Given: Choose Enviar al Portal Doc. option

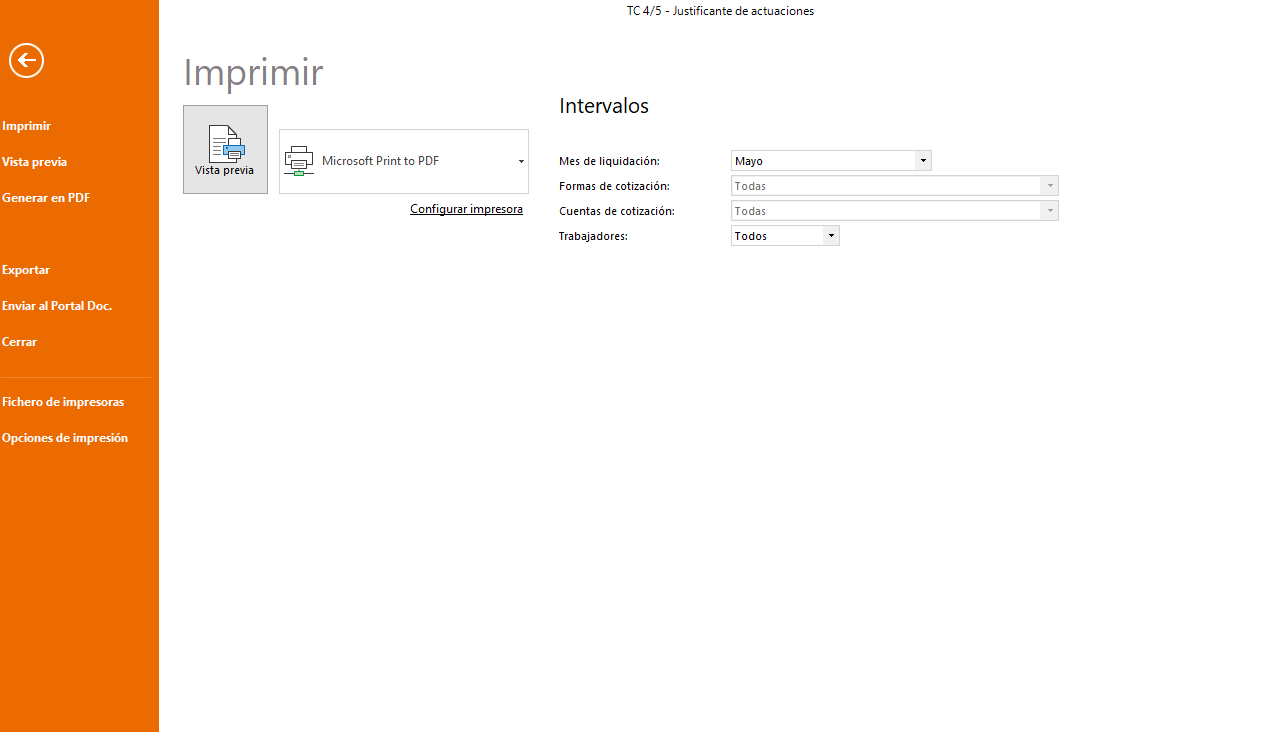Looking at the screenshot, I should point(57,306).
